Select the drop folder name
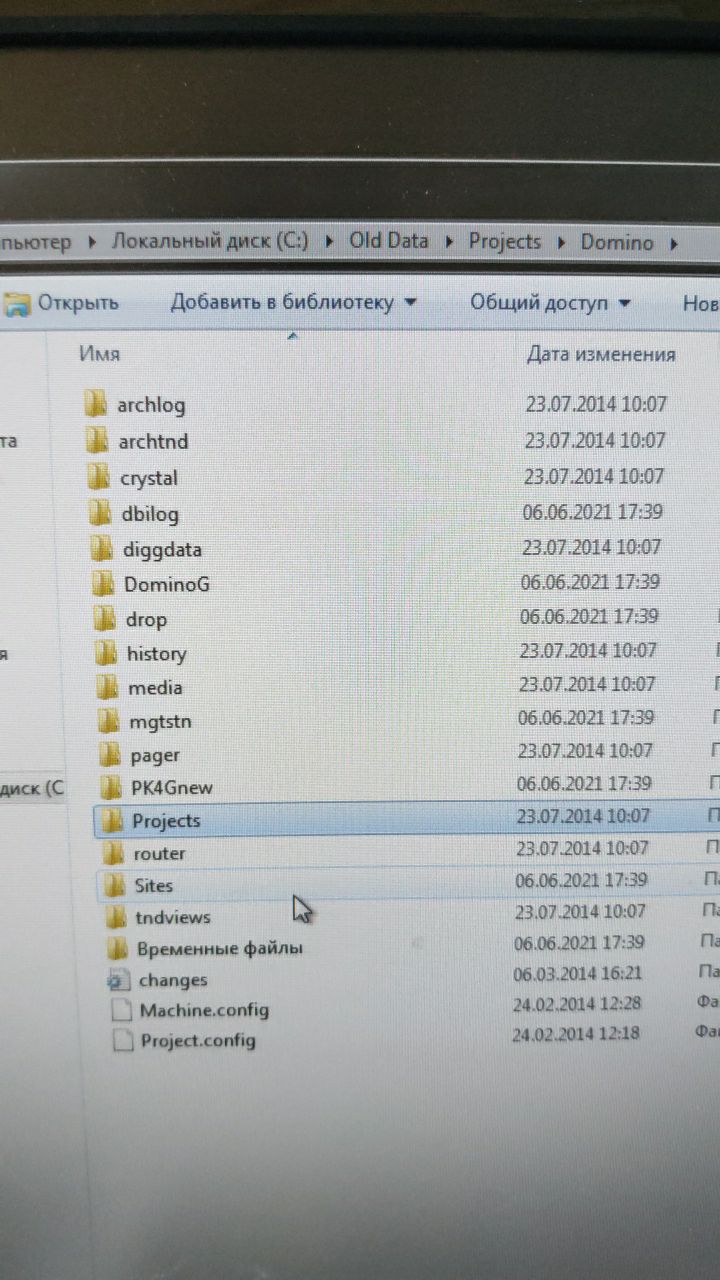The height and width of the screenshot is (1280, 720). pyautogui.click(x=146, y=620)
